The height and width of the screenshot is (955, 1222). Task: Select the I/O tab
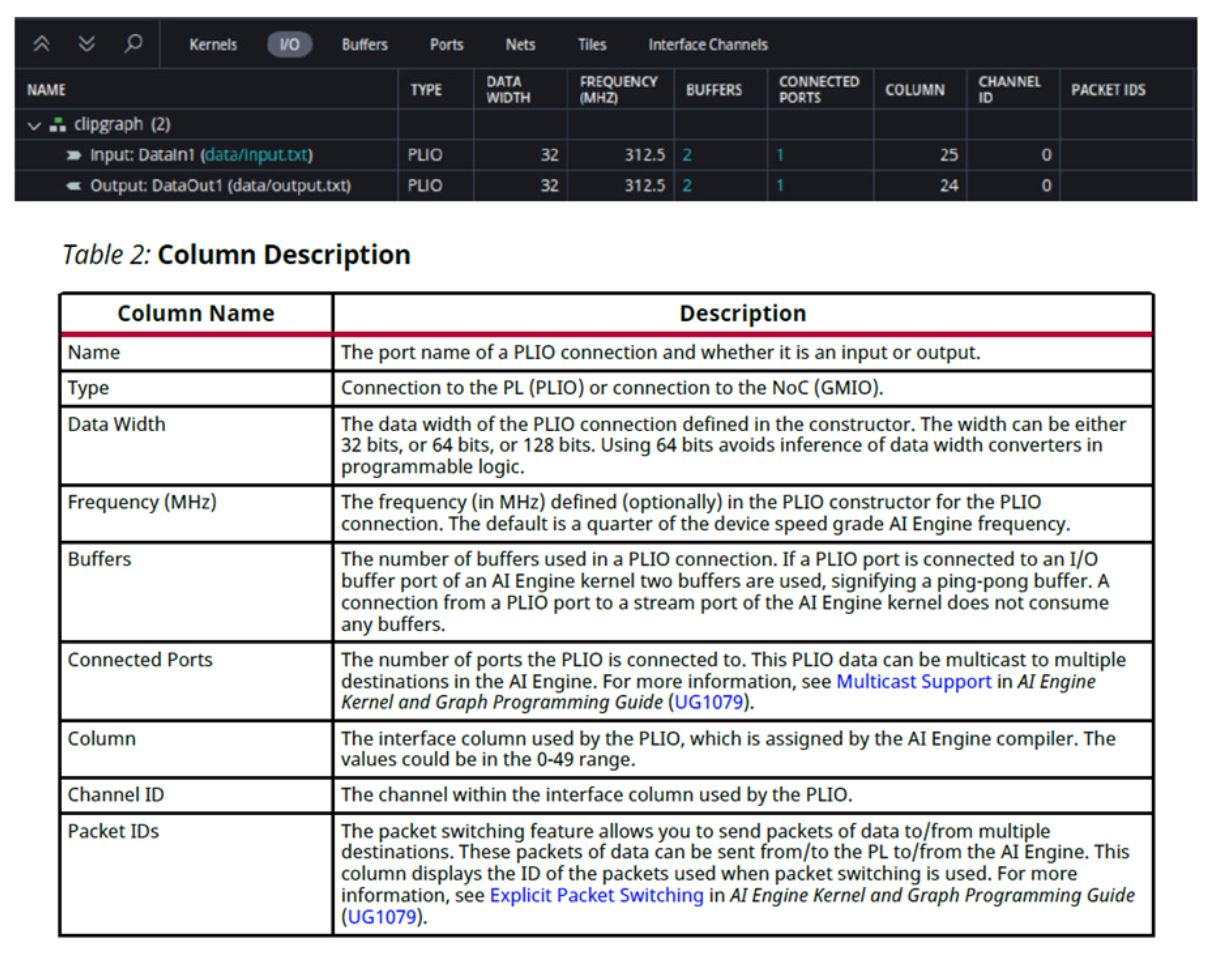point(290,44)
